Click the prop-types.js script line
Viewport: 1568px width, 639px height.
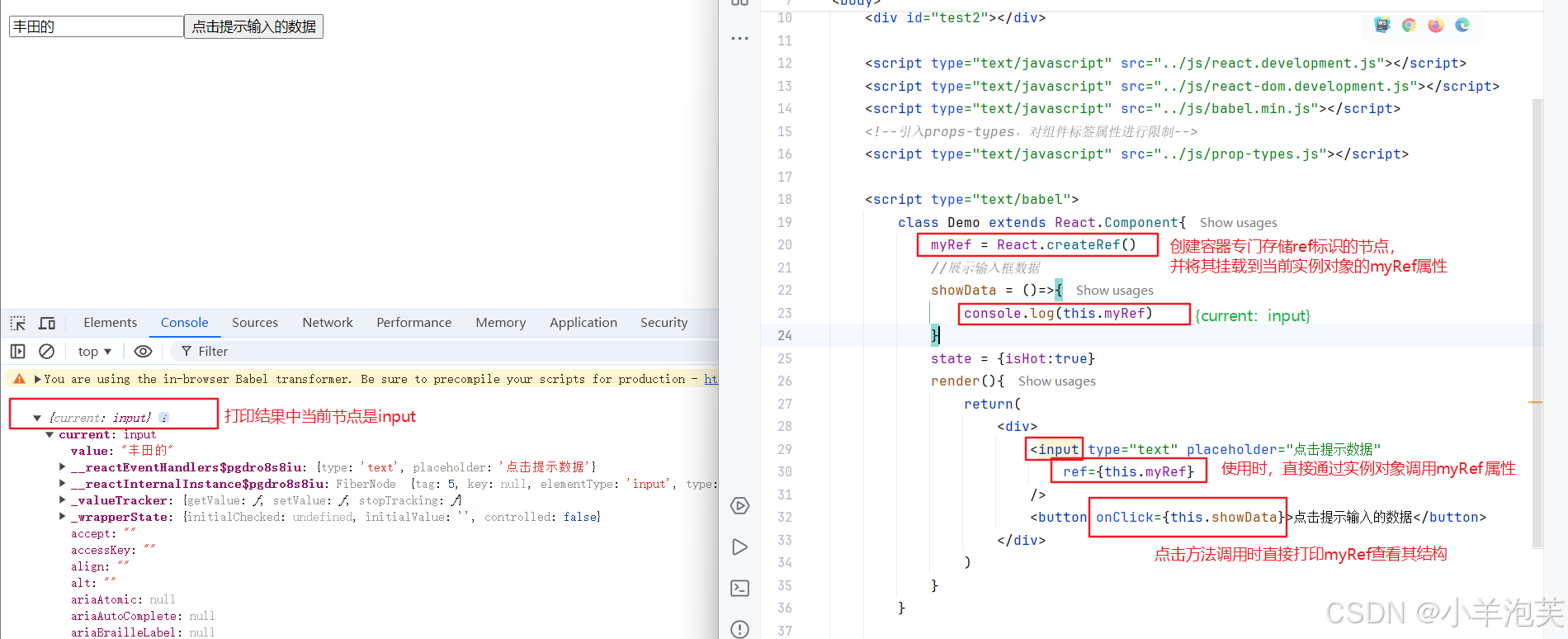[1136, 154]
